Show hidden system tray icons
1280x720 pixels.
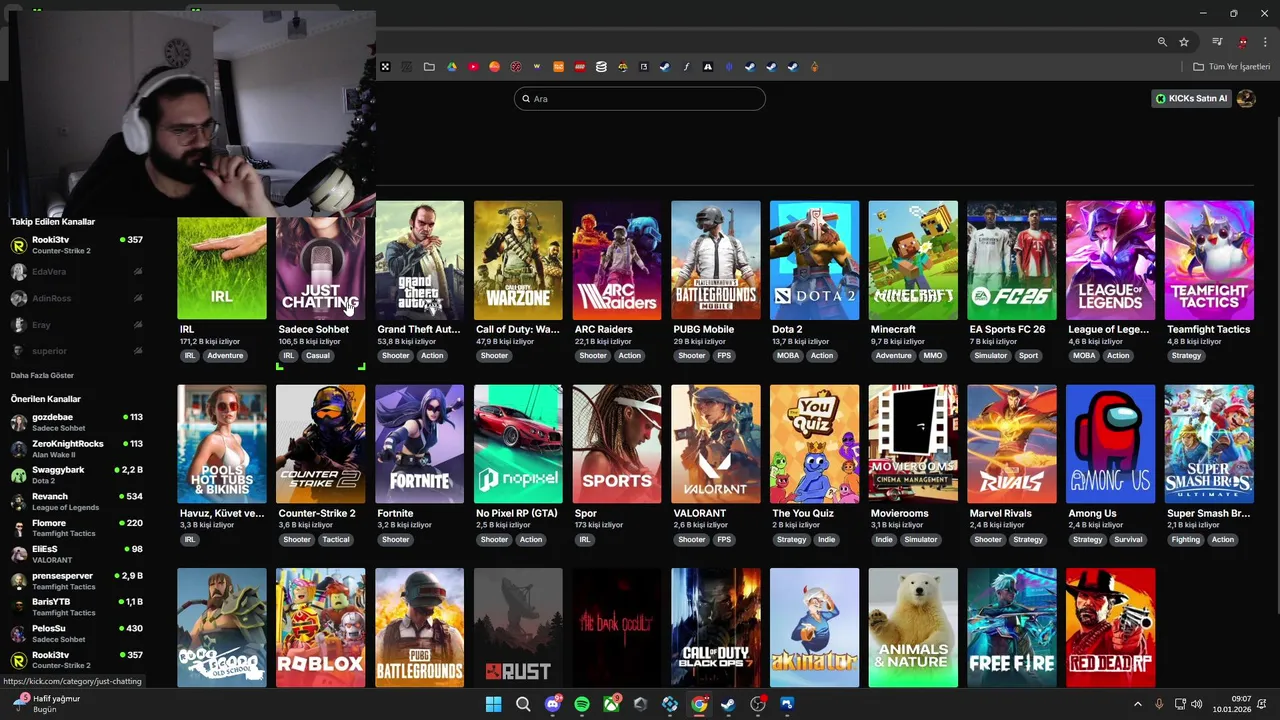(x=1138, y=704)
